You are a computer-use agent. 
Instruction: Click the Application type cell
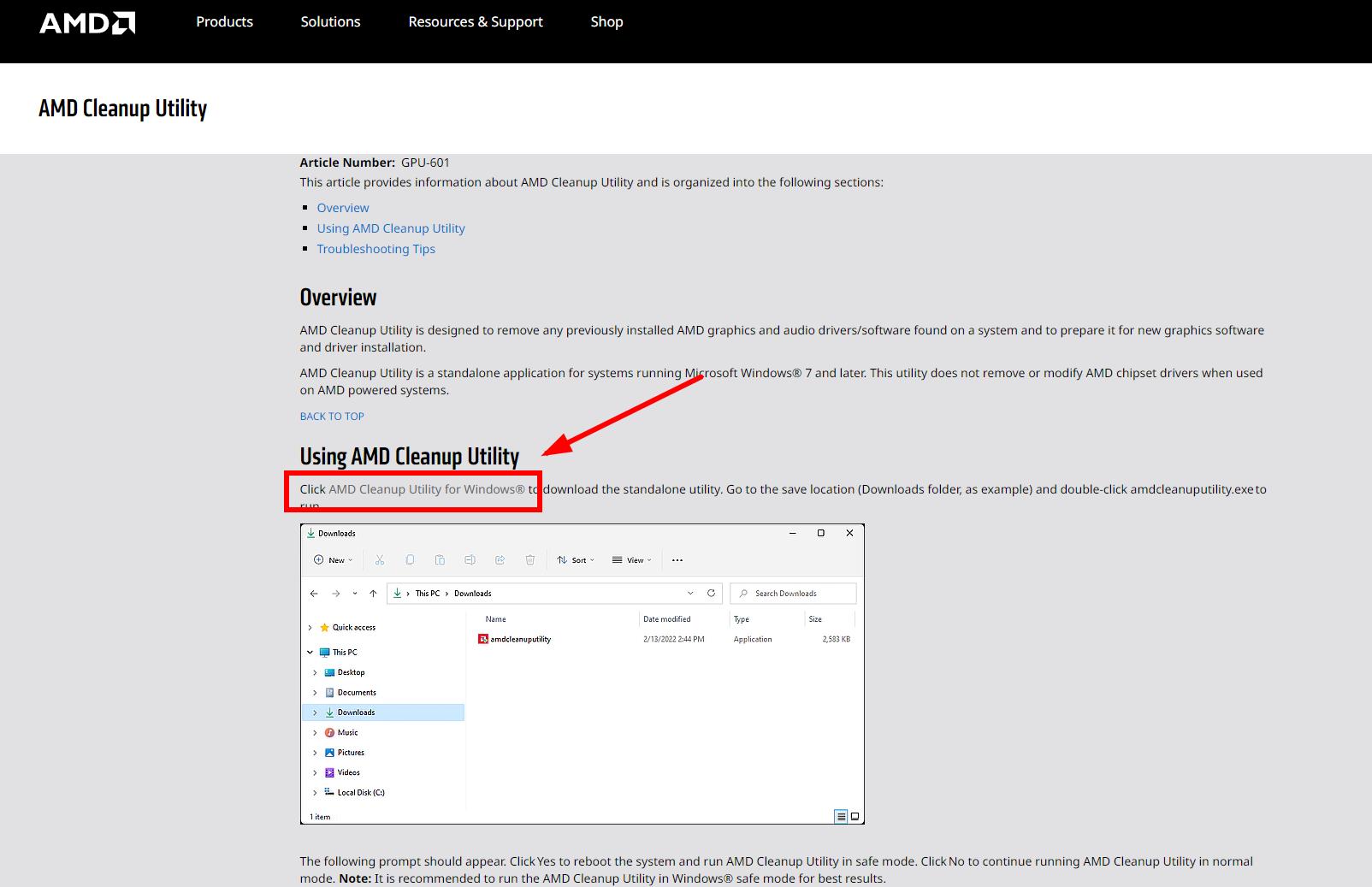click(x=753, y=639)
